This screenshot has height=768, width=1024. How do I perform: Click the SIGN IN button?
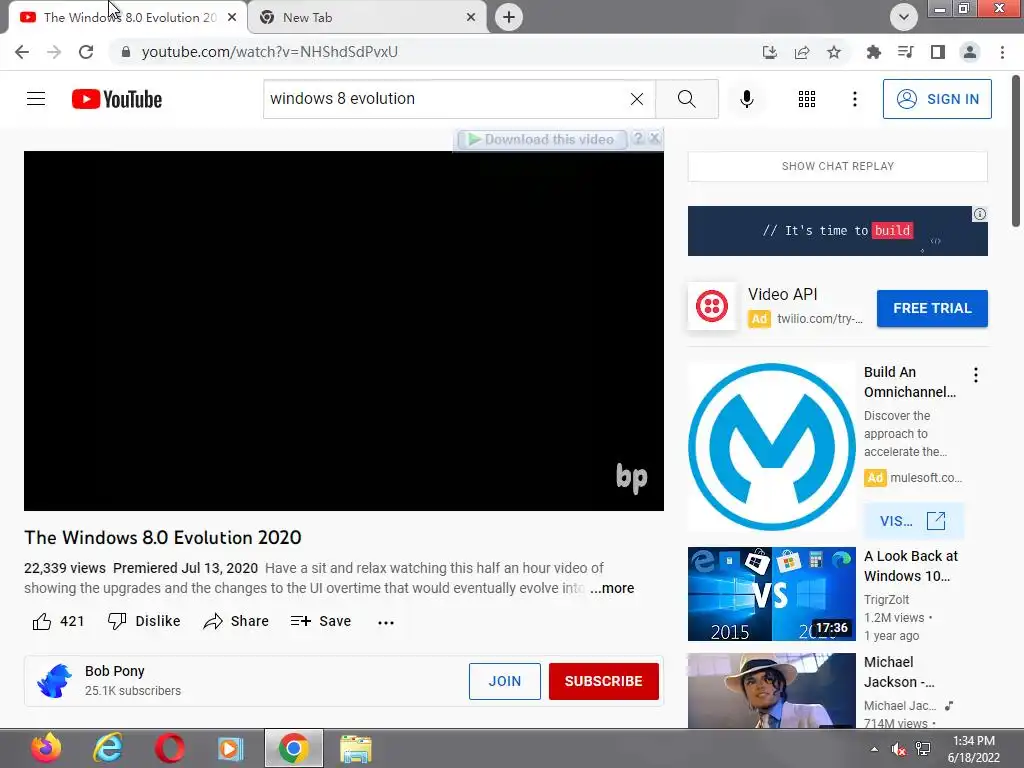(936, 99)
